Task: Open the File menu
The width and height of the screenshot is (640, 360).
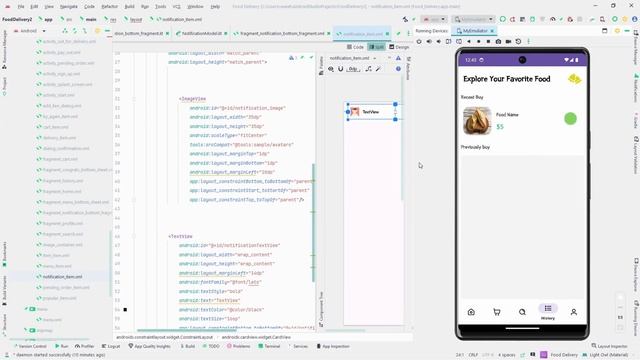Action: click(x=21, y=7)
